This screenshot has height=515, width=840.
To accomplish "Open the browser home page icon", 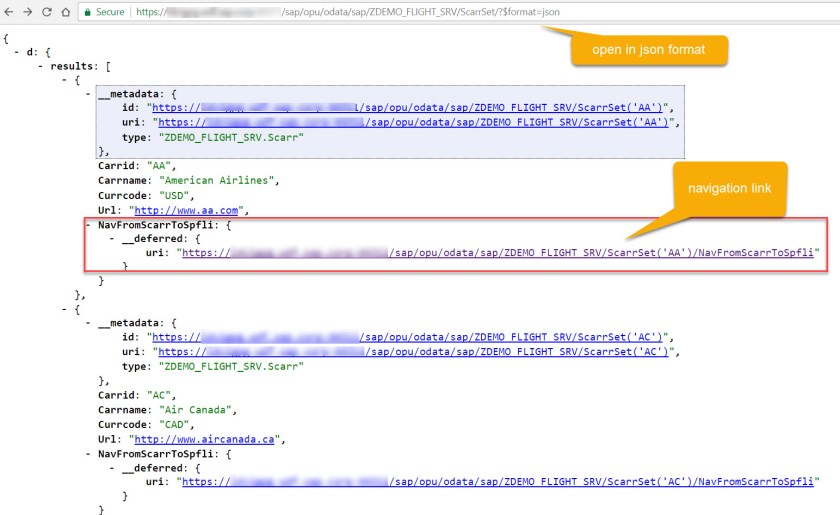I will click(x=65, y=12).
